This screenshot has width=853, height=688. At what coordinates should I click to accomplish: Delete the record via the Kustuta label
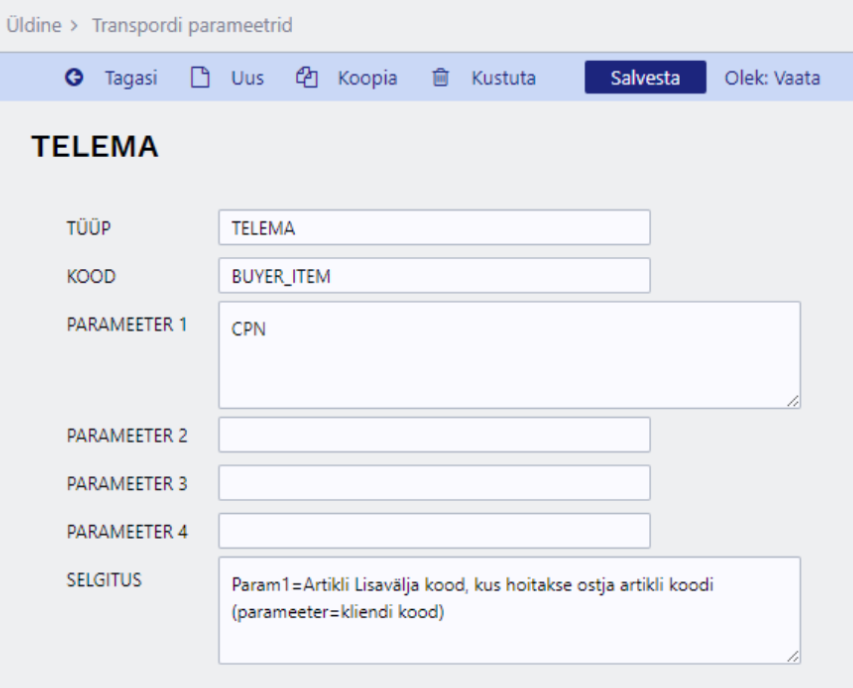[x=504, y=78]
